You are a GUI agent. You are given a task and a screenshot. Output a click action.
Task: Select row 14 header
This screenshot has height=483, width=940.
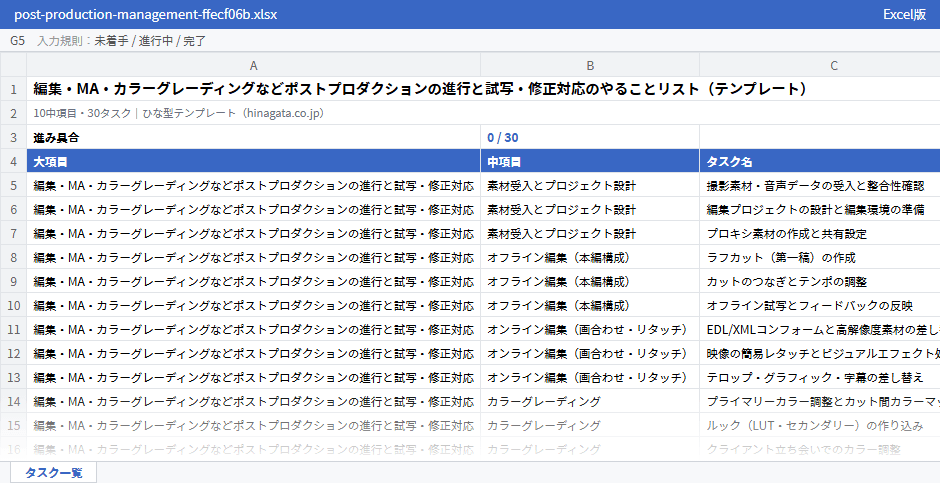coord(13,401)
